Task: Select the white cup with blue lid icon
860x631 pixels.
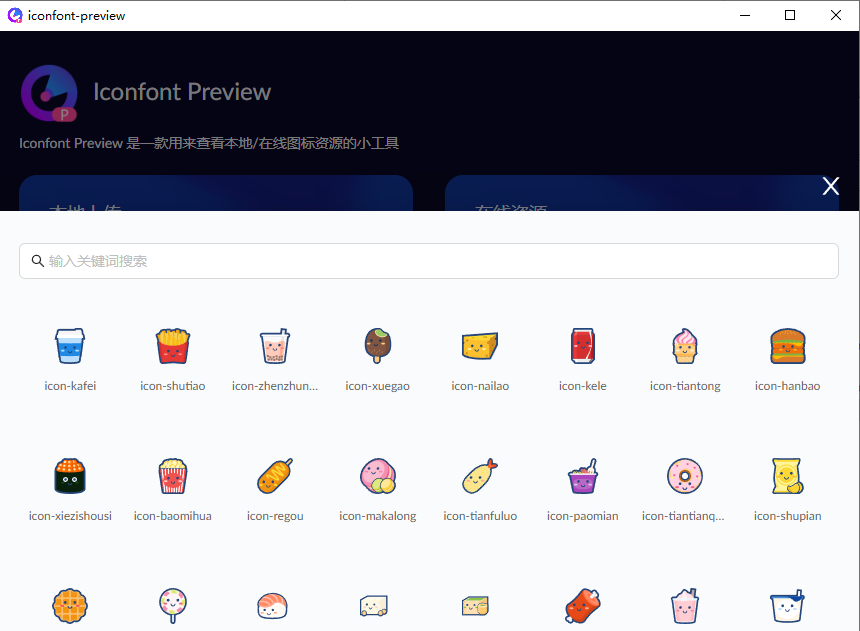Action: [788, 606]
